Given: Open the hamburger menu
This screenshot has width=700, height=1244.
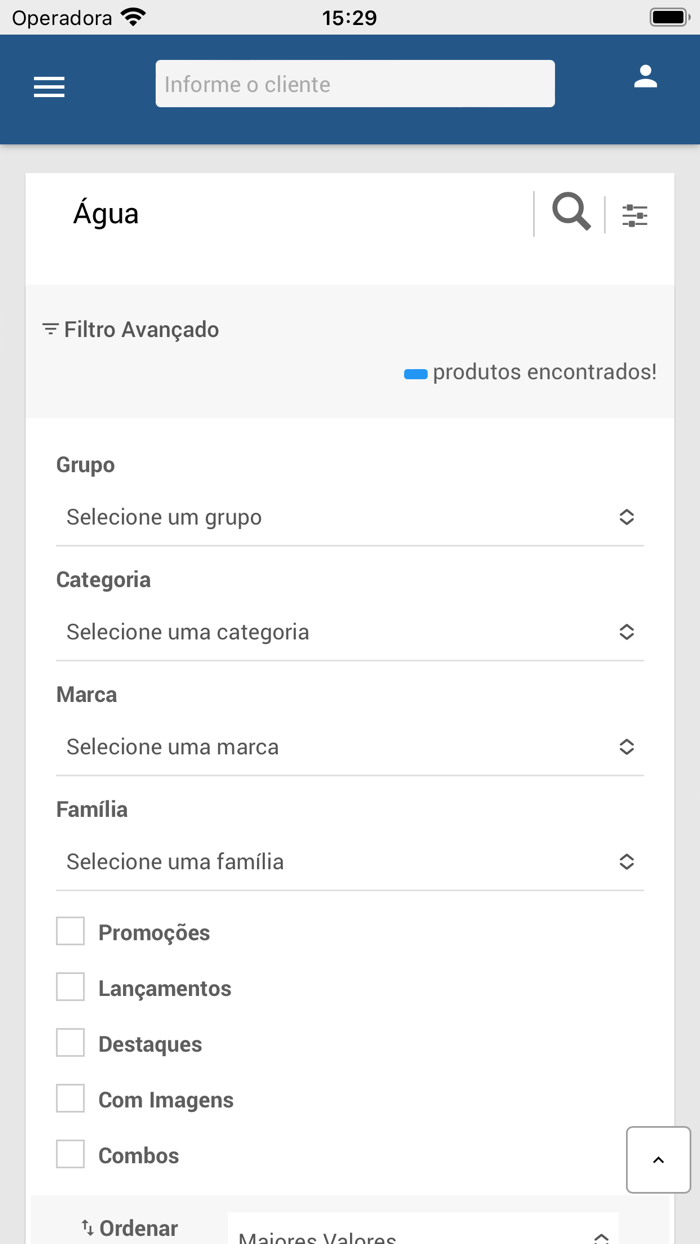Looking at the screenshot, I should 49,87.
